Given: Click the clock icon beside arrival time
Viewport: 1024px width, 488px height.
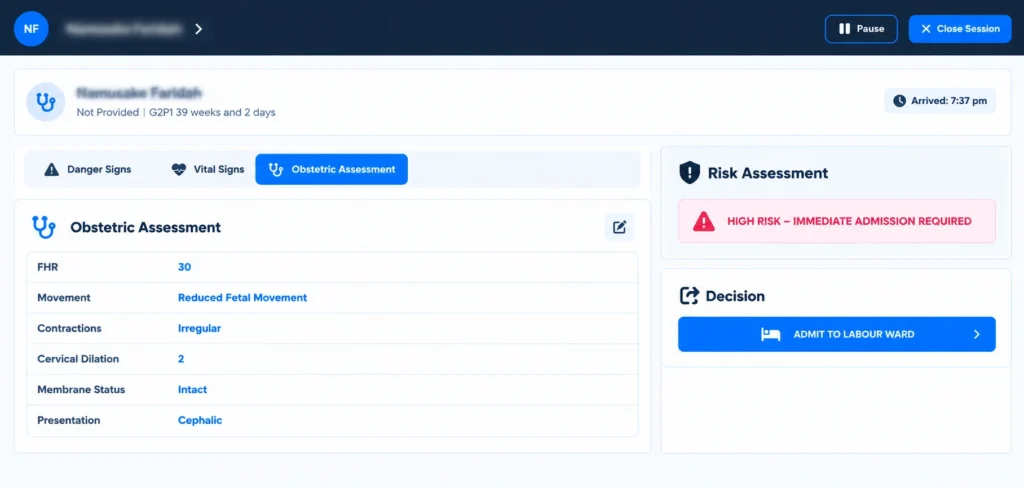Looking at the screenshot, I should 899,101.
